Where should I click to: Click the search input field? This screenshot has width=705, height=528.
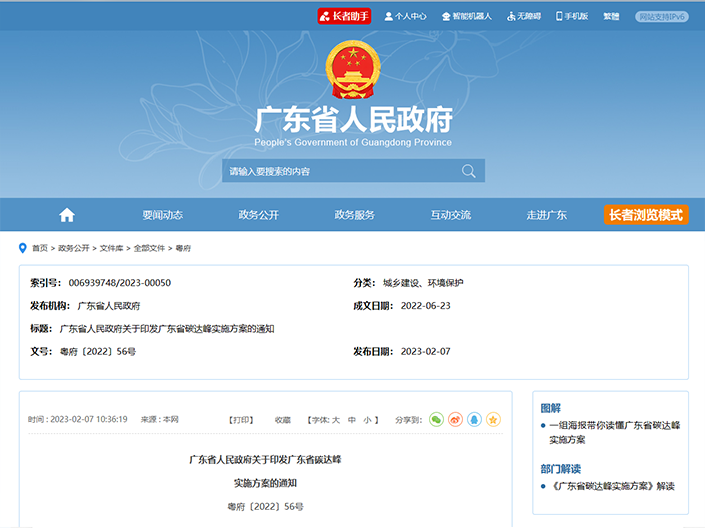pos(340,171)
